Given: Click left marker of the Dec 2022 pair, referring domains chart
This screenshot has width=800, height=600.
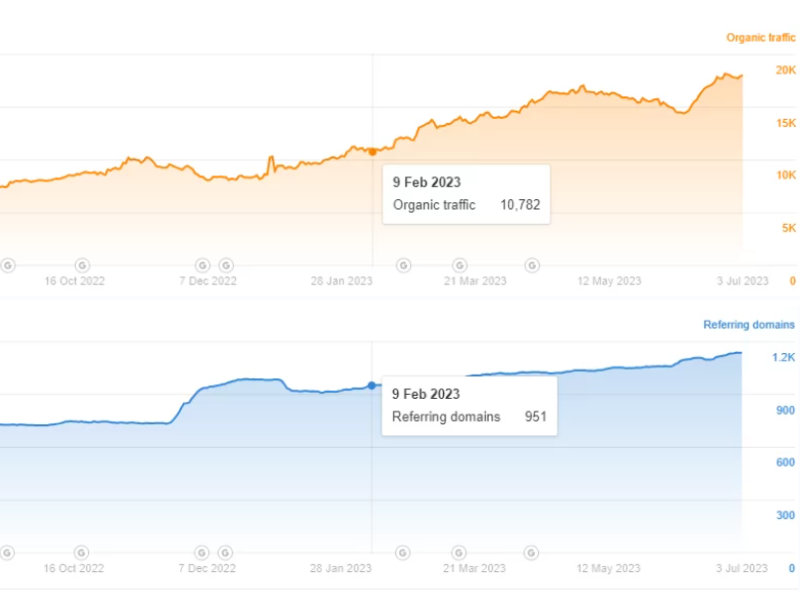Looking at the screenshot, I should [x=202, y=552].
